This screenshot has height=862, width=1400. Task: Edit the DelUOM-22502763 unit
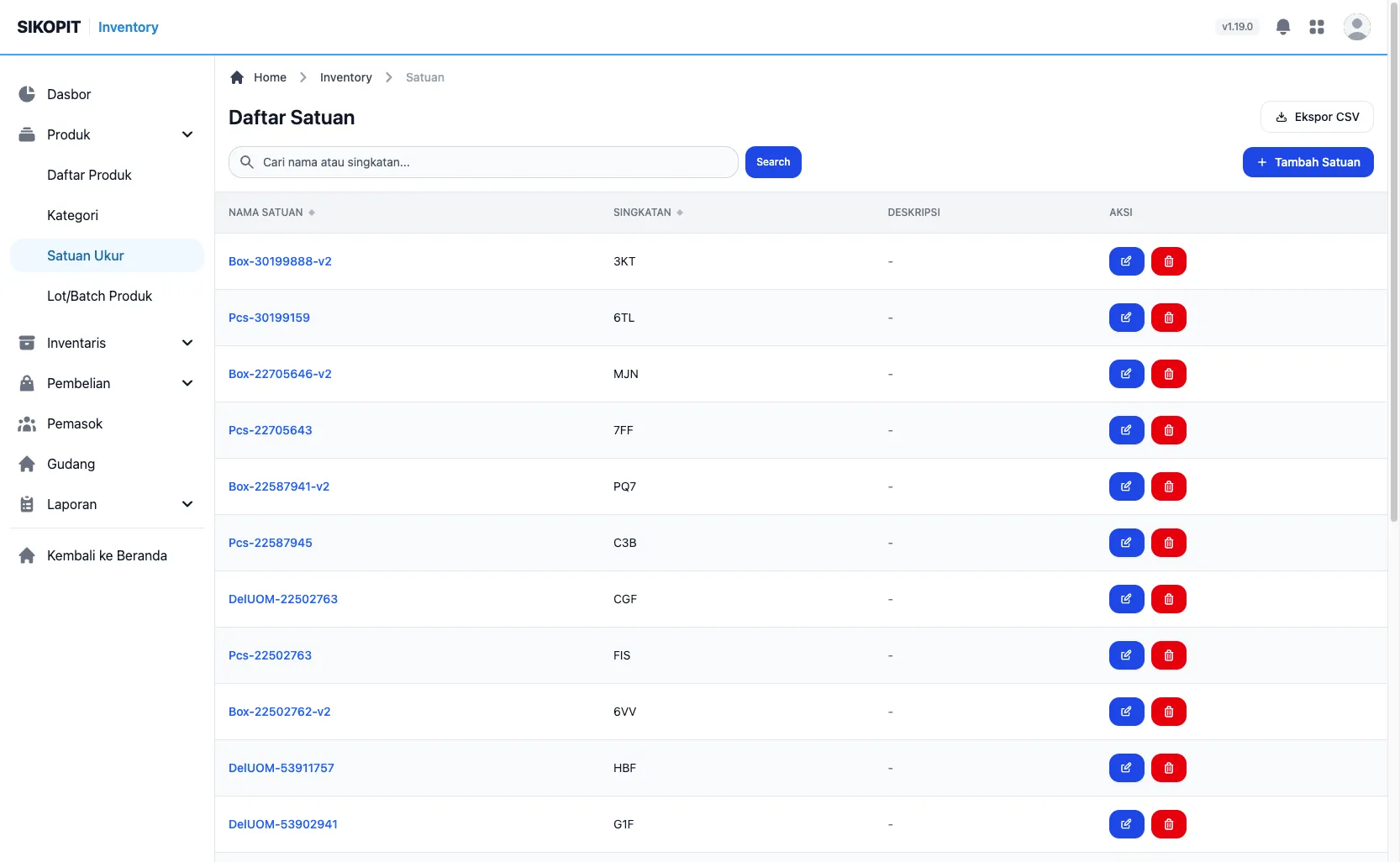point(1127,599)
